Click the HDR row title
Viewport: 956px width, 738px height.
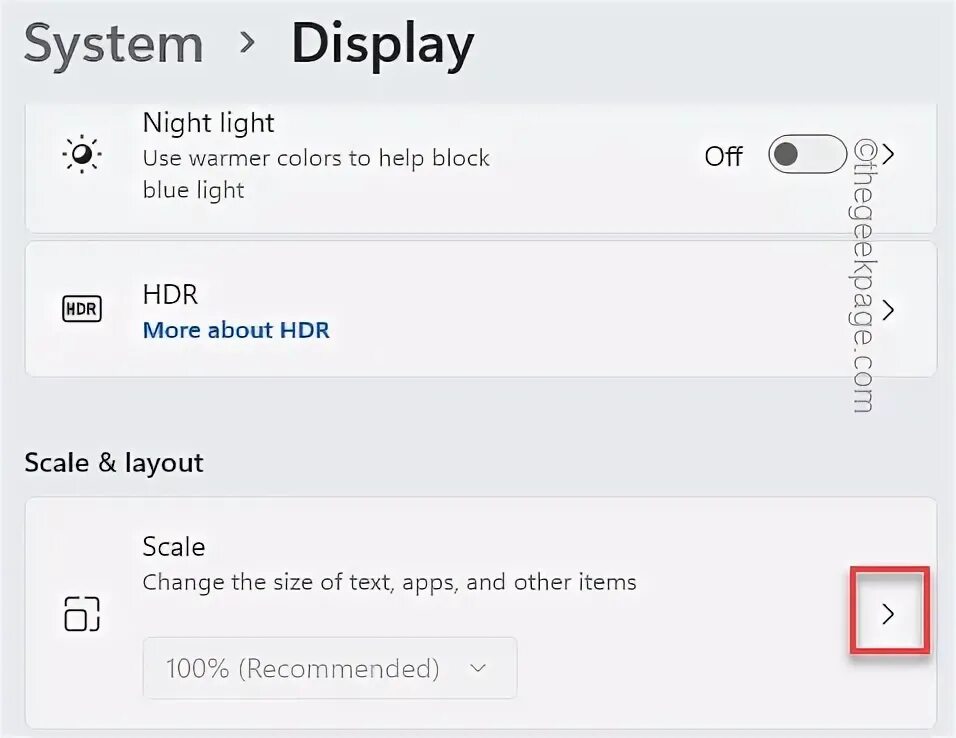[170, 294]
